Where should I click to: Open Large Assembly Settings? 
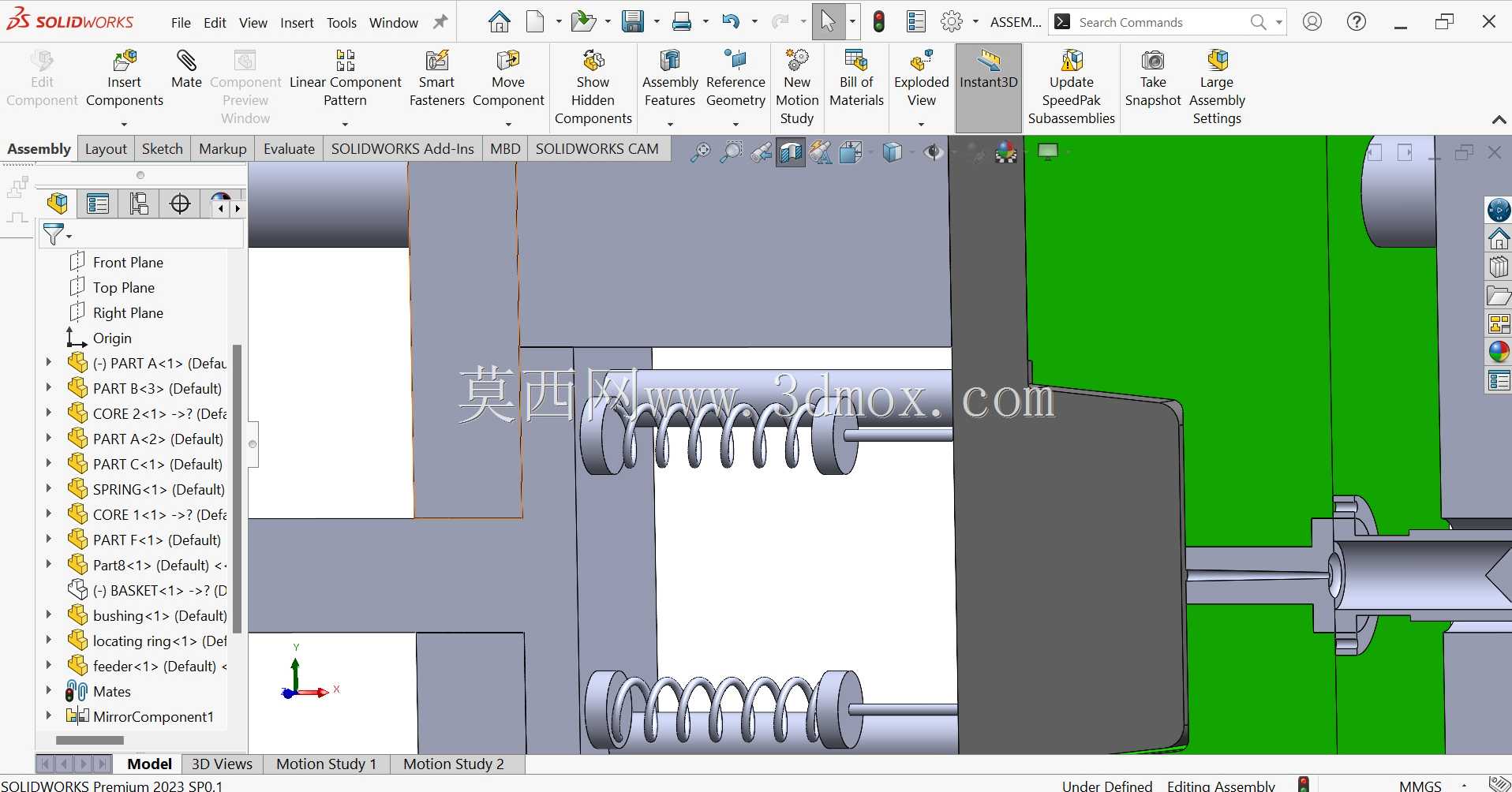(1217, 87)
